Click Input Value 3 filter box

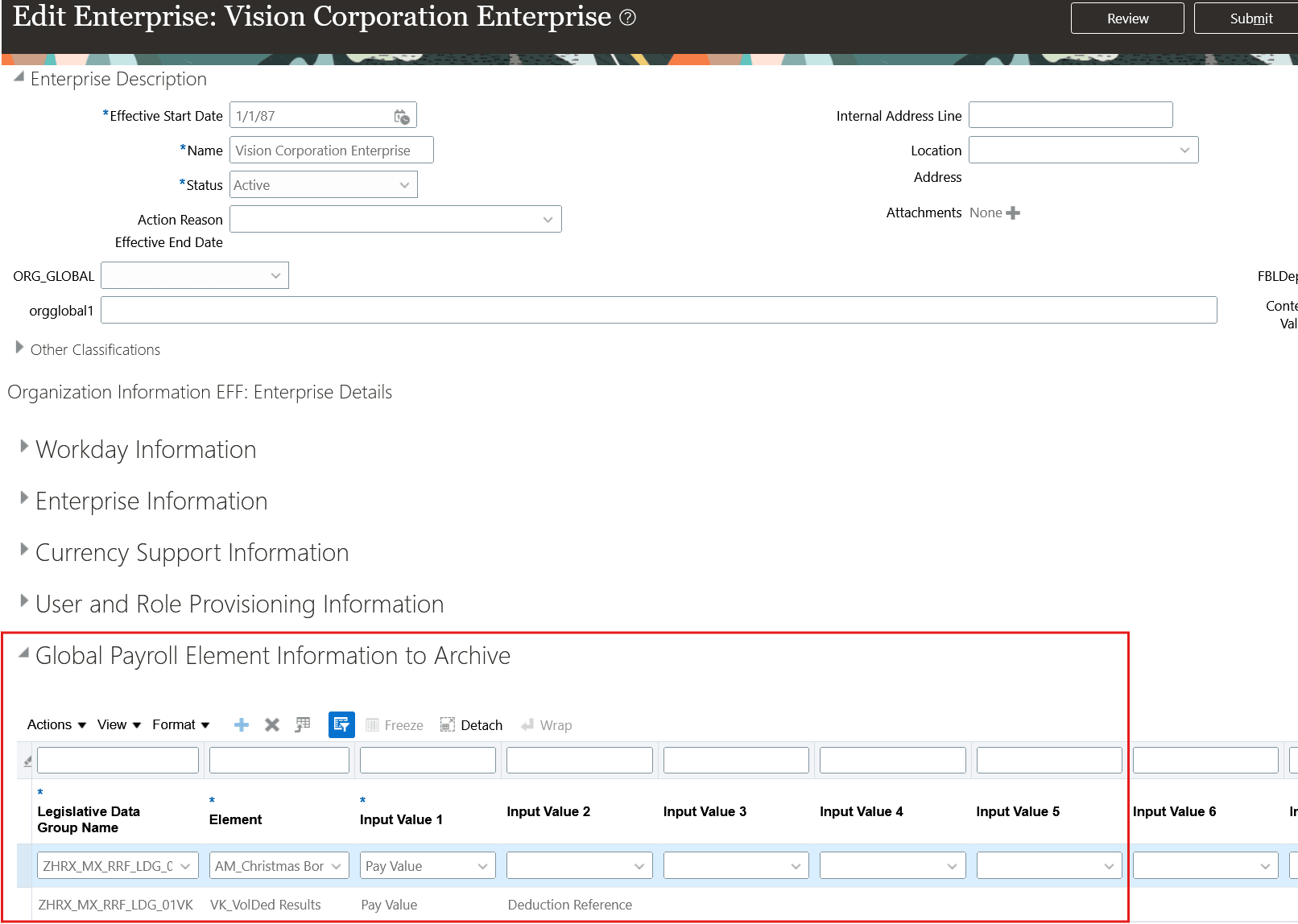736,761
